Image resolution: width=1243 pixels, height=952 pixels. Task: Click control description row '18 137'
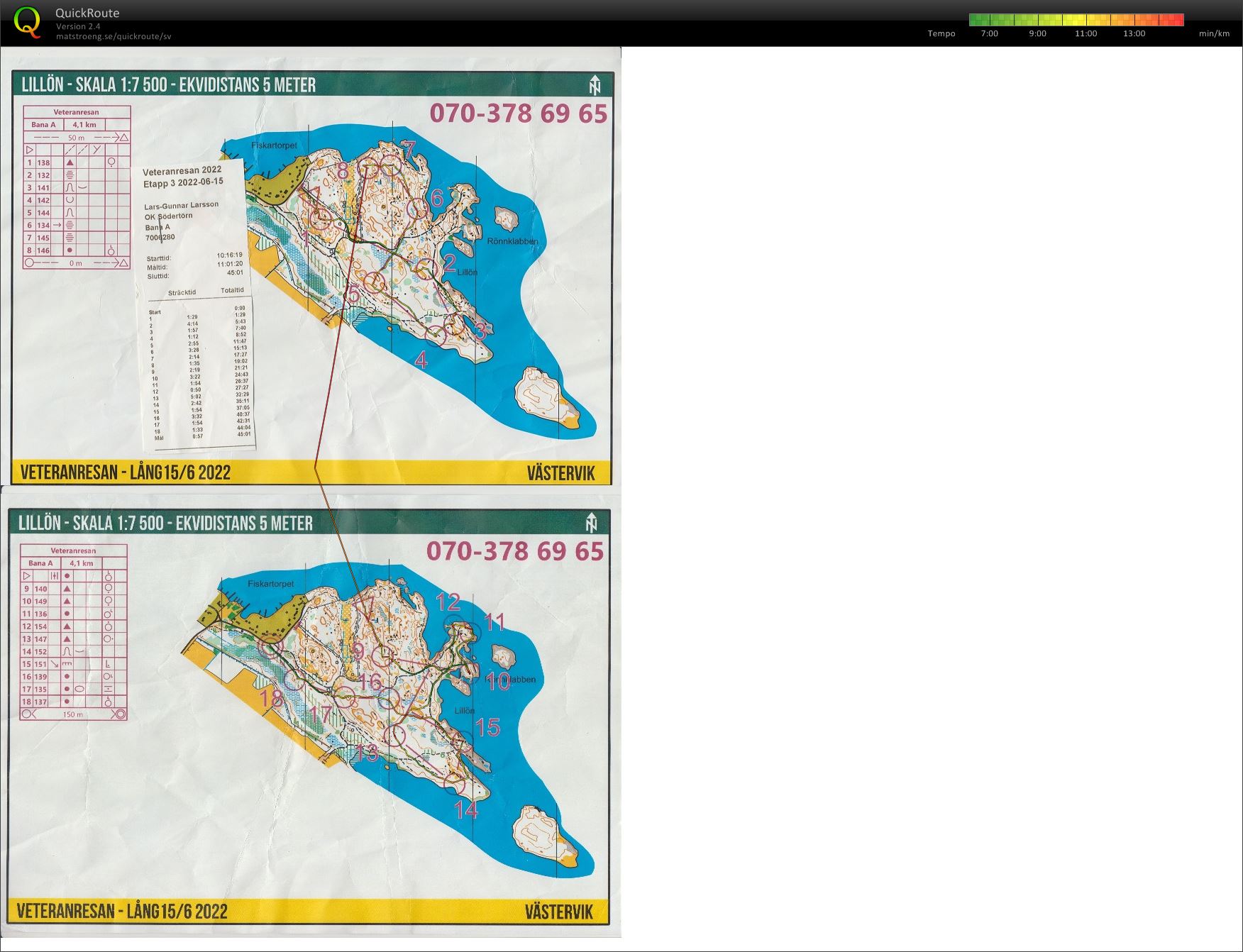pyautogui.click(x=74, y=702)
